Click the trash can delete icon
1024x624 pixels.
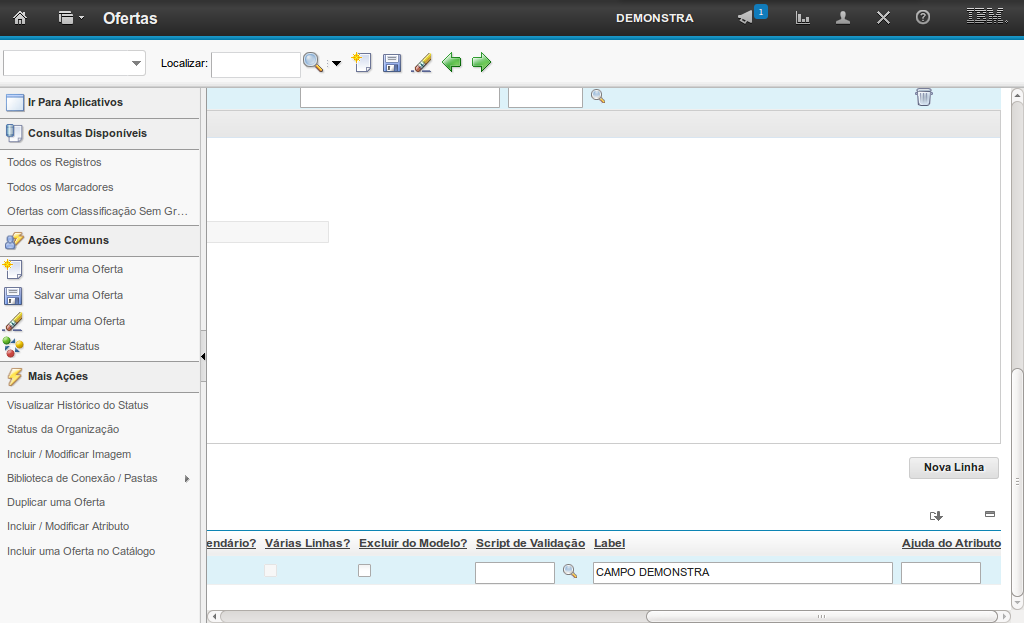coord(924,97)
